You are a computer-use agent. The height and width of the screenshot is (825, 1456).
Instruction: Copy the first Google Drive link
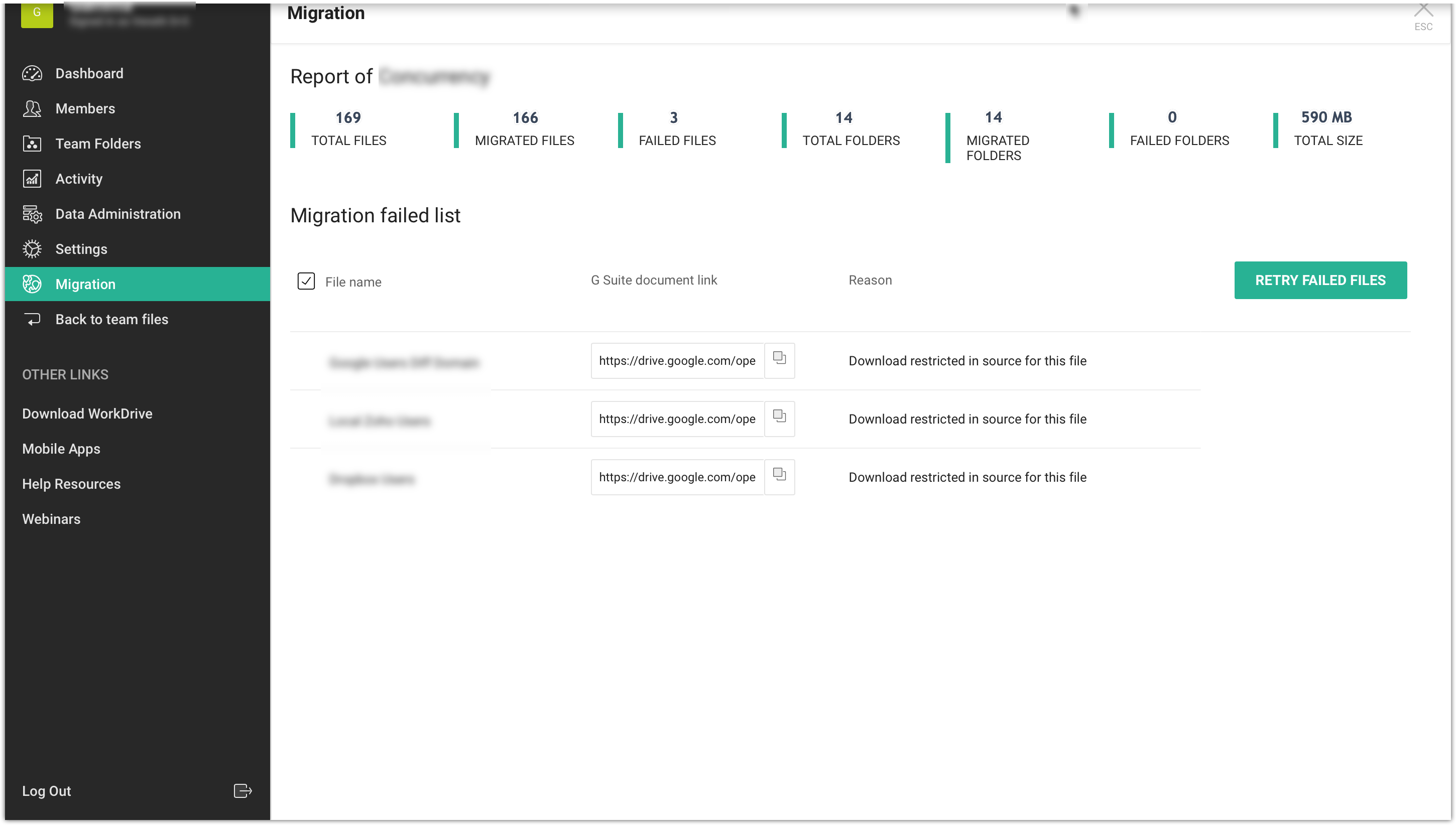(779, 360)
